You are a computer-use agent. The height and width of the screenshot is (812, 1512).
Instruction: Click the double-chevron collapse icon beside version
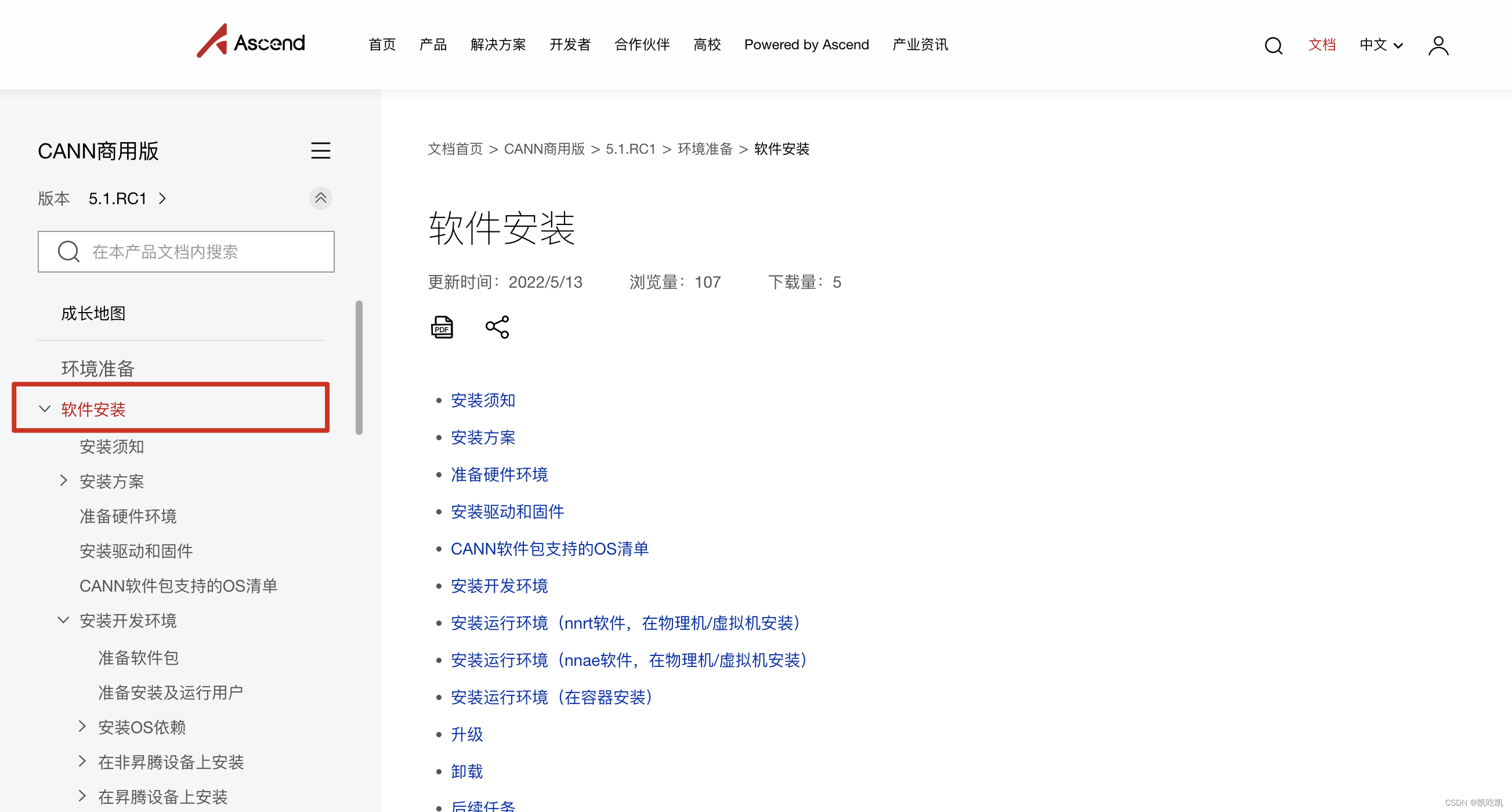coord(320,198)
